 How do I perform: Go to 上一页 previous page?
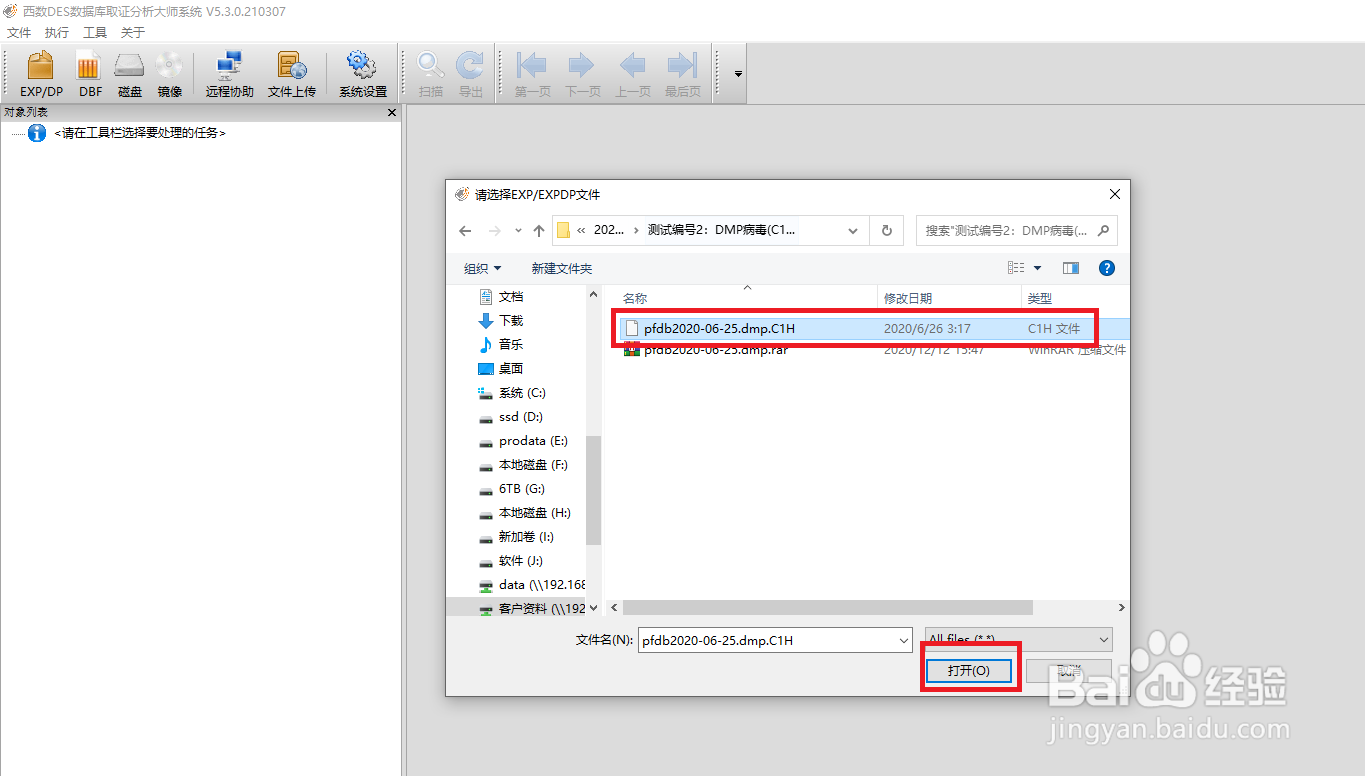pos(632,75)
